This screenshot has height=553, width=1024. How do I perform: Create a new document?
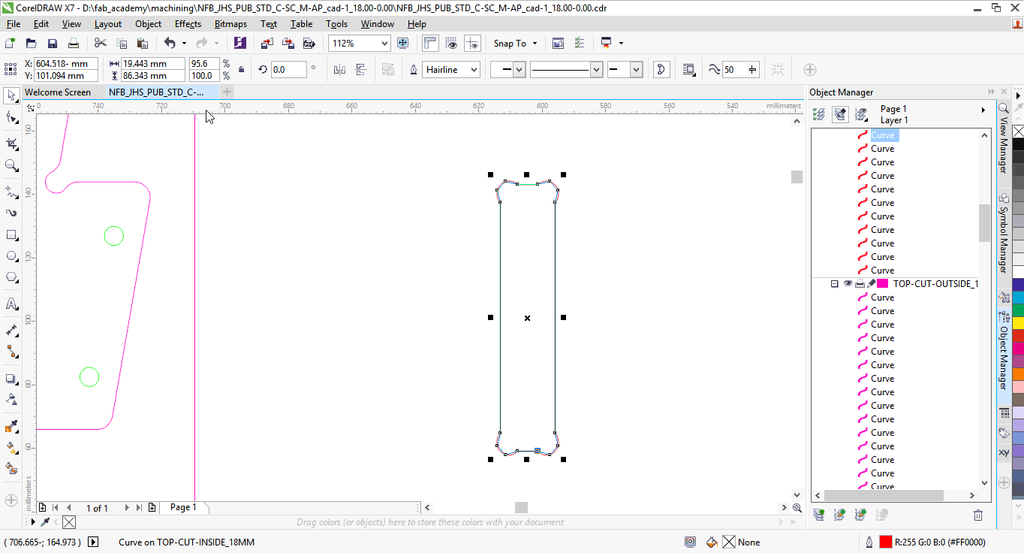click(10, 43)
